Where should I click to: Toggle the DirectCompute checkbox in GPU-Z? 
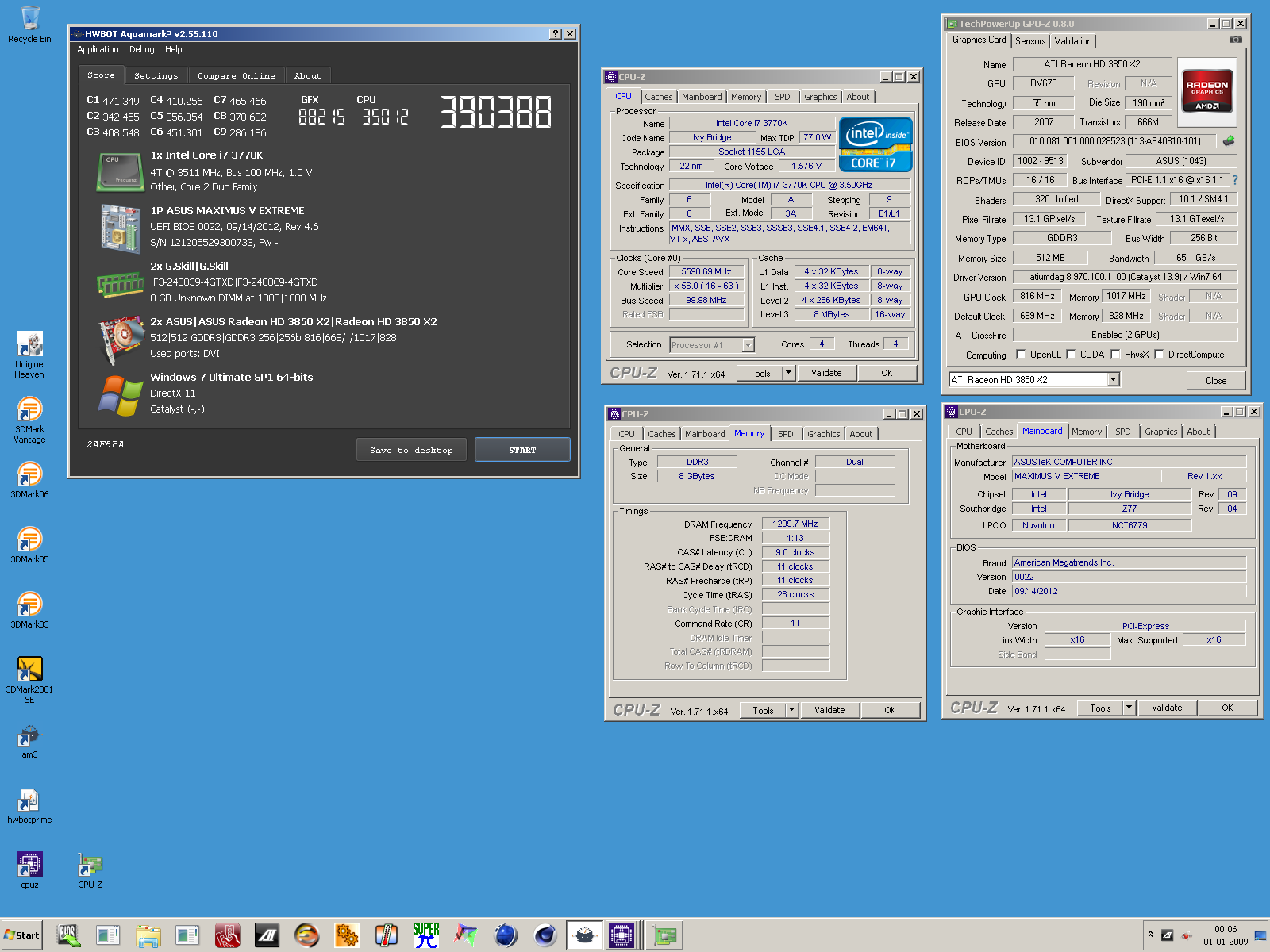point(1160,355)
